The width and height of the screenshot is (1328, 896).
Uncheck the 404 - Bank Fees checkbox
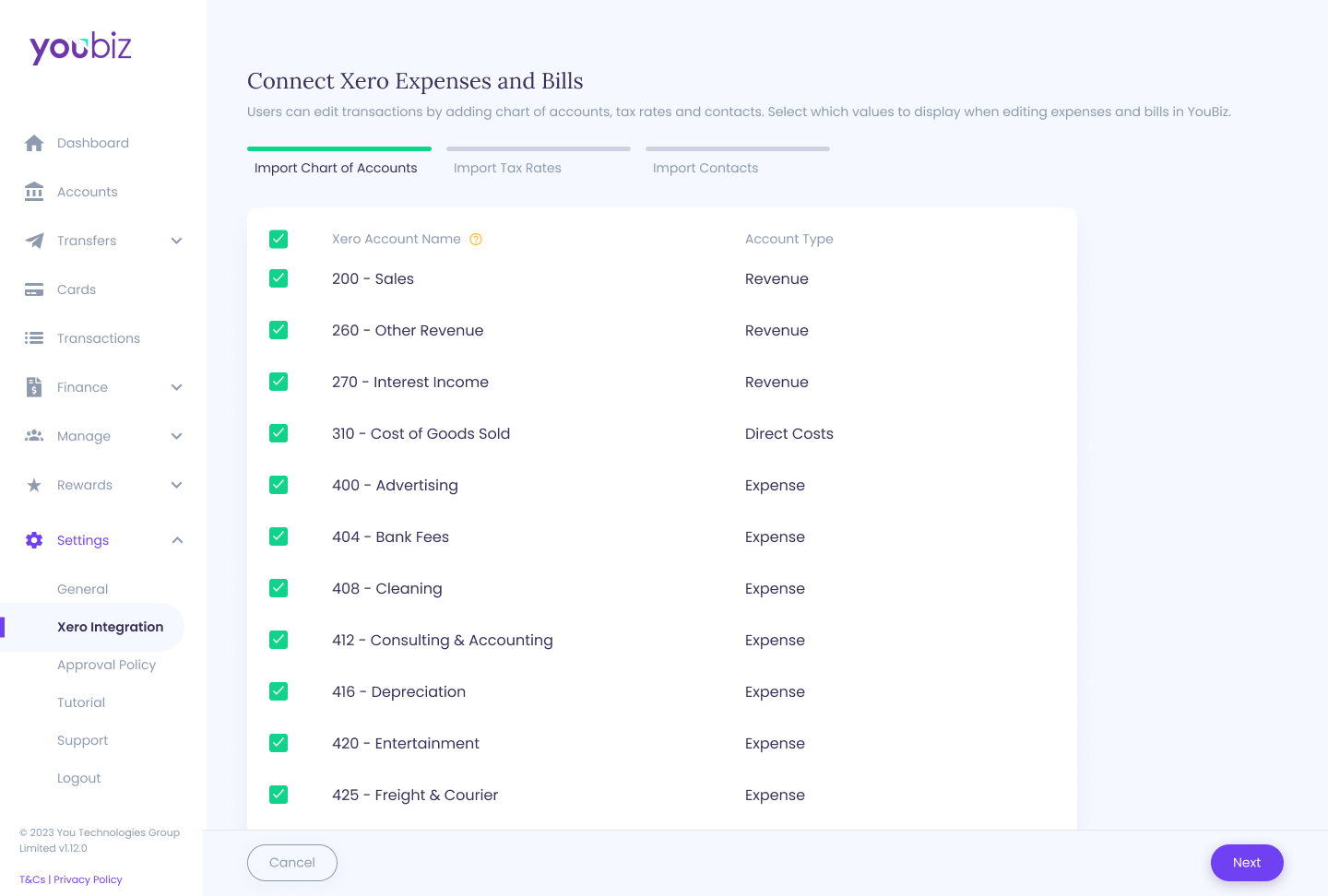279,536
